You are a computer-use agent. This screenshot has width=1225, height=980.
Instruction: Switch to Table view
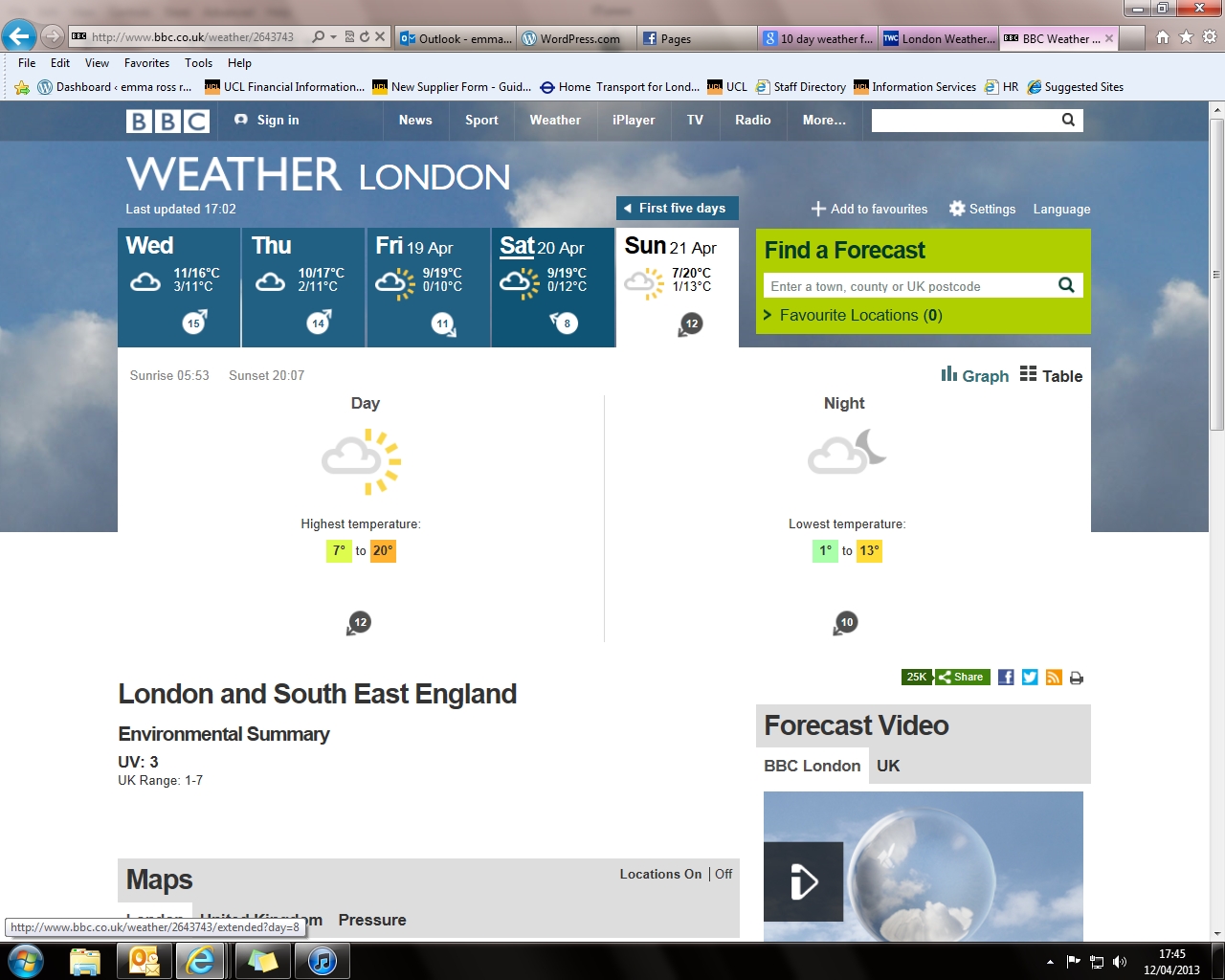(1051, 376)
